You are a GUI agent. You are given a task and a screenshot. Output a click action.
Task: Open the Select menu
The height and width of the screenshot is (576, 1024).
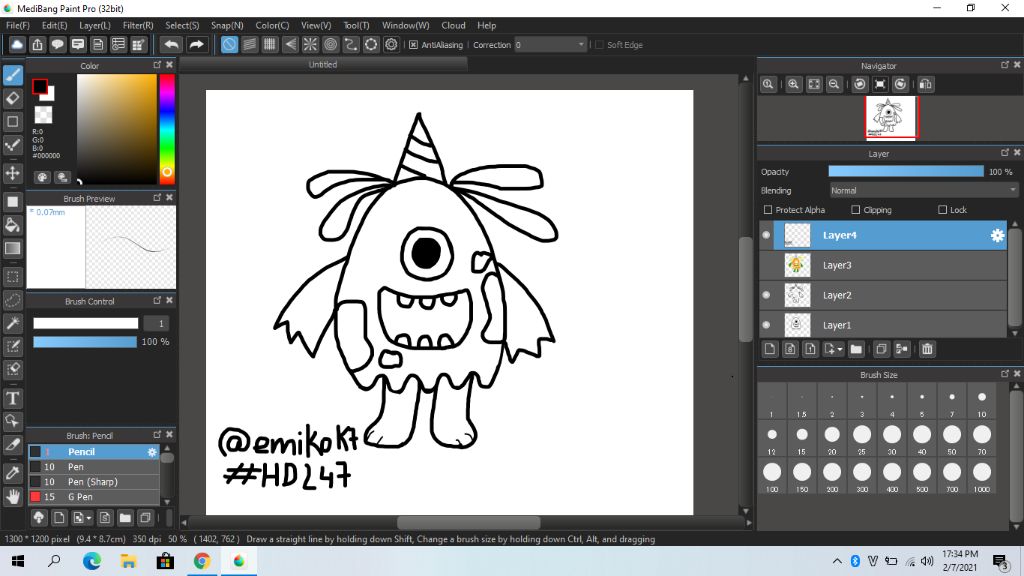click(182, 25)
